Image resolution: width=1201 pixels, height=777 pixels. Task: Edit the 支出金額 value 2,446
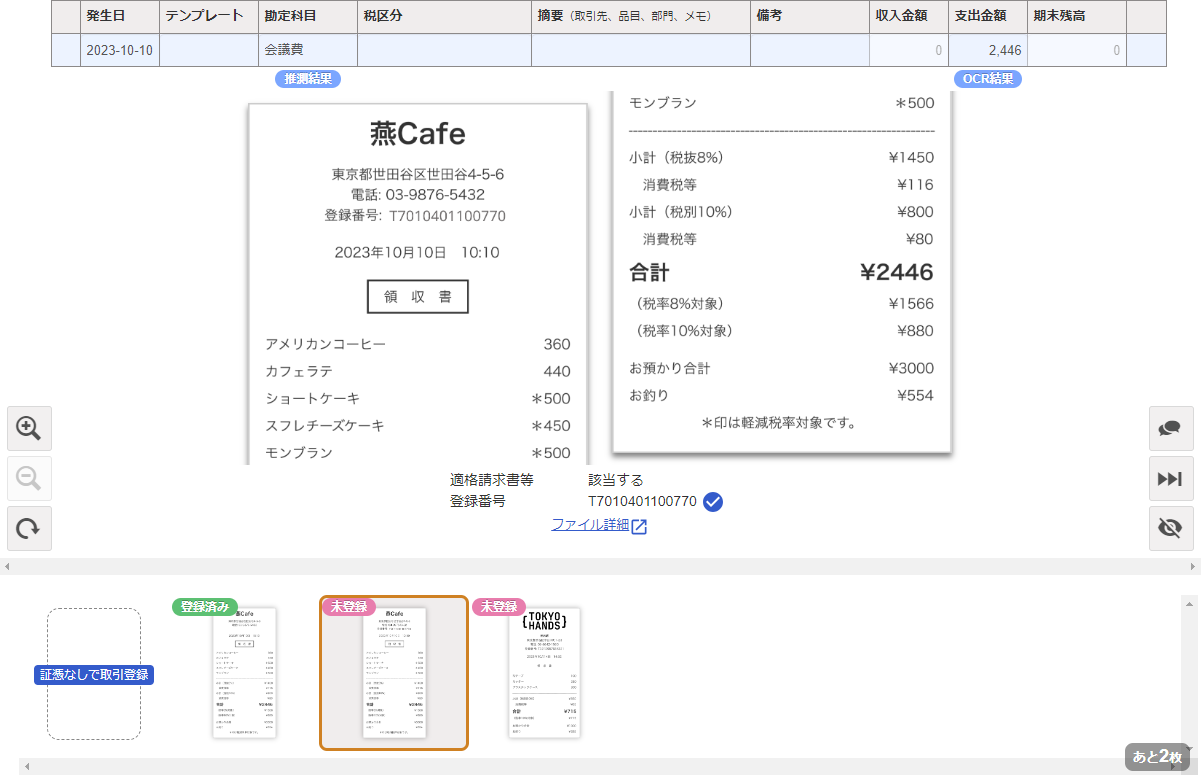tap(988, 50)
